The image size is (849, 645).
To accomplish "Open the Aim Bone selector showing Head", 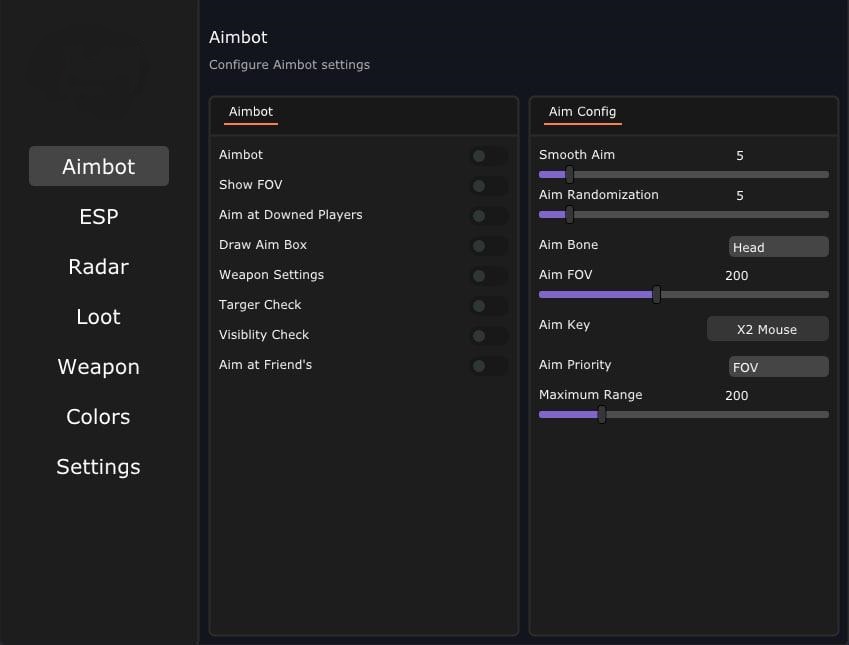I will [x=778, y=246].
